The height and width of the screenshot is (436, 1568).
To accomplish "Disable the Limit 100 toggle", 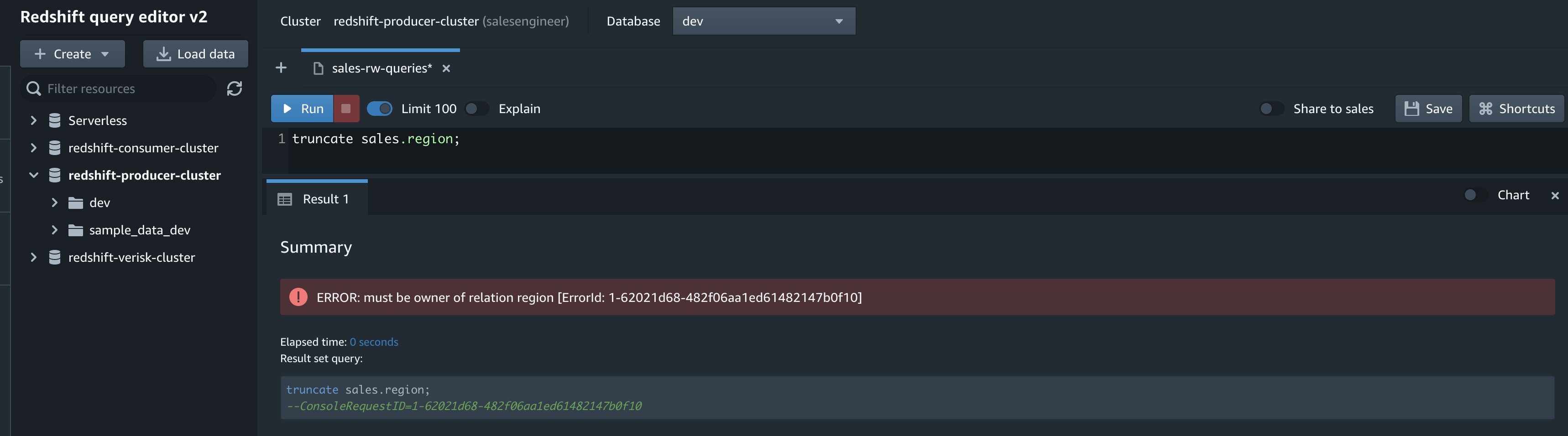I will click(380, 109).
